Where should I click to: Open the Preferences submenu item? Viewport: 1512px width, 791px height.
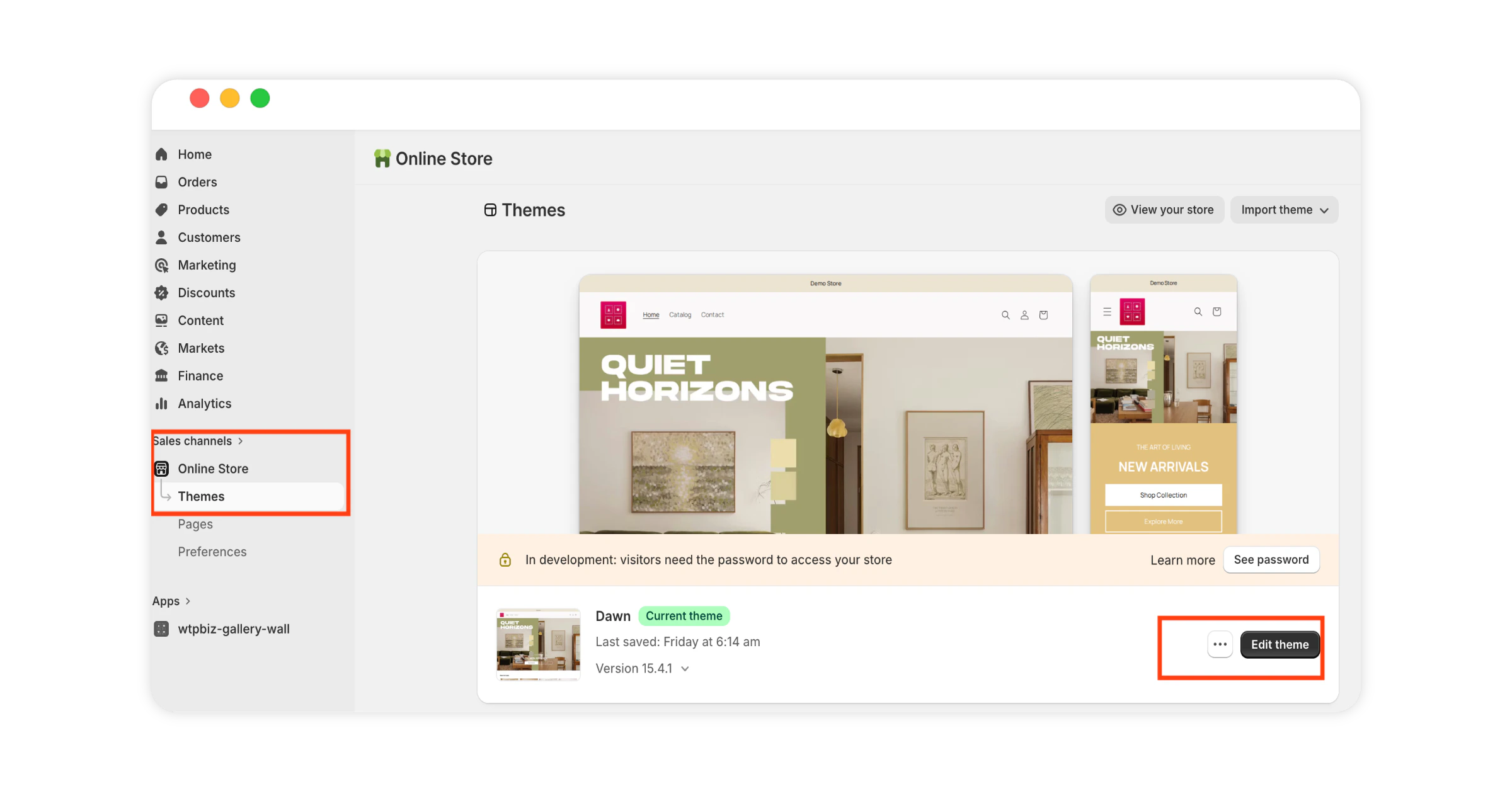point(212,552)
